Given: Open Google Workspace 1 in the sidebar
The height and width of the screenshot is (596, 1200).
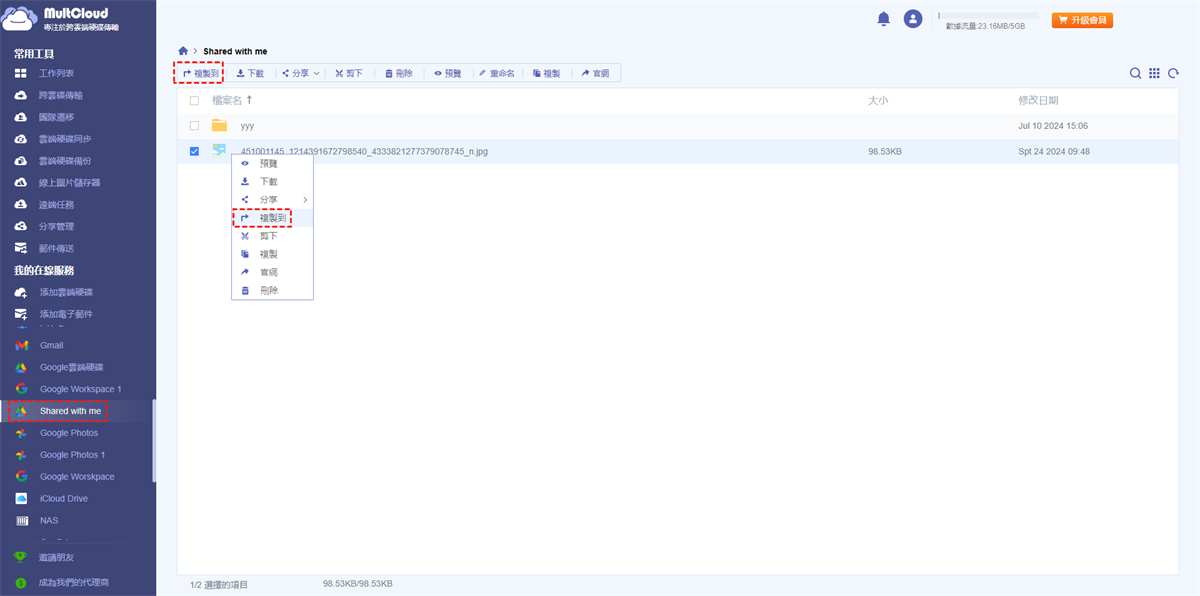Looking at the screenshot, I should 80,389.
